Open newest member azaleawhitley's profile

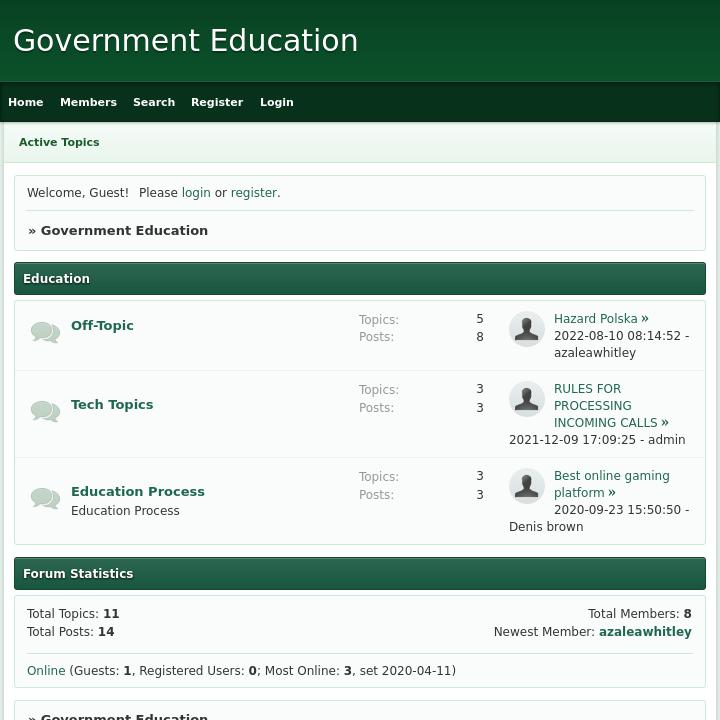(x=645, y=632)
